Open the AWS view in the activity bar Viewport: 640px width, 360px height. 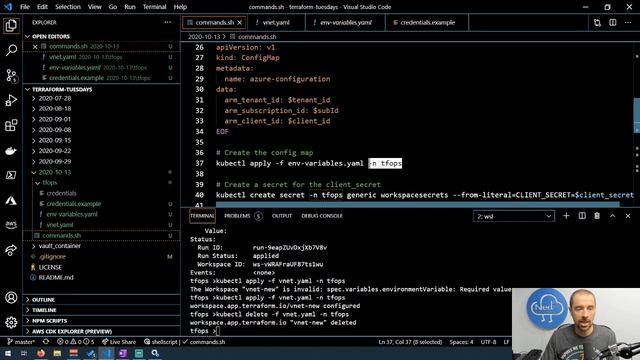(x=11, y=225)
